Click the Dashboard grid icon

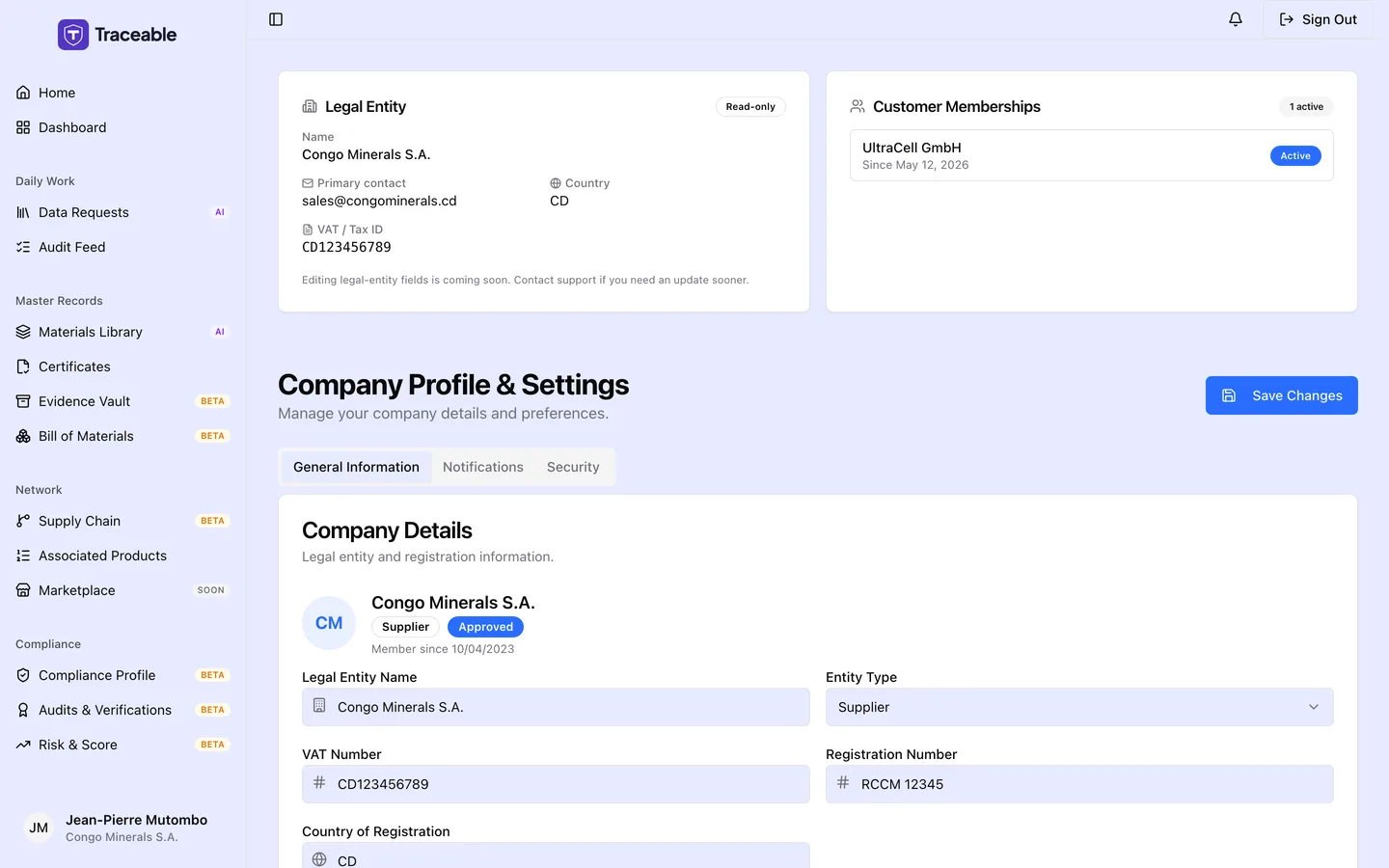pyautogui.click(x=23, y=127)
